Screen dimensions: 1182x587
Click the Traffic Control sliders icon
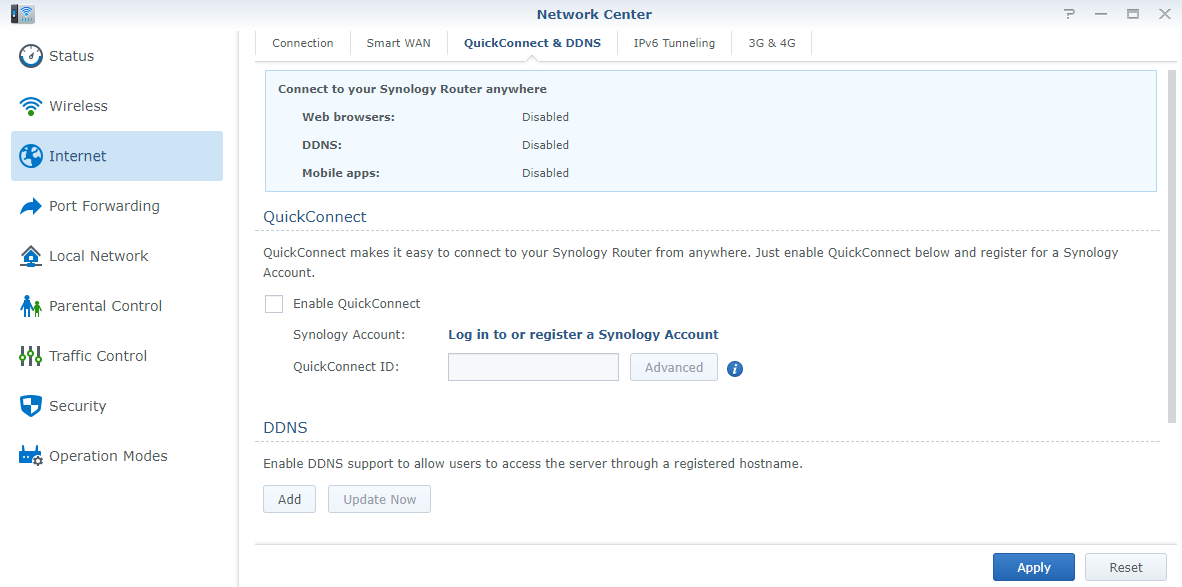point(31,356)
